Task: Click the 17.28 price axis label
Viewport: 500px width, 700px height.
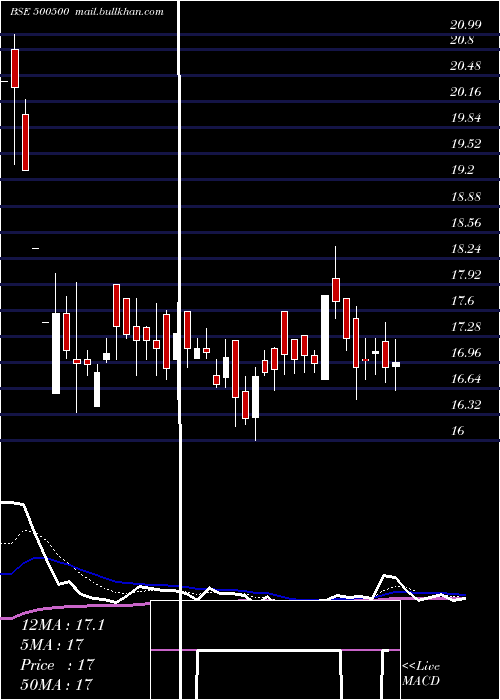Action: 467,327
